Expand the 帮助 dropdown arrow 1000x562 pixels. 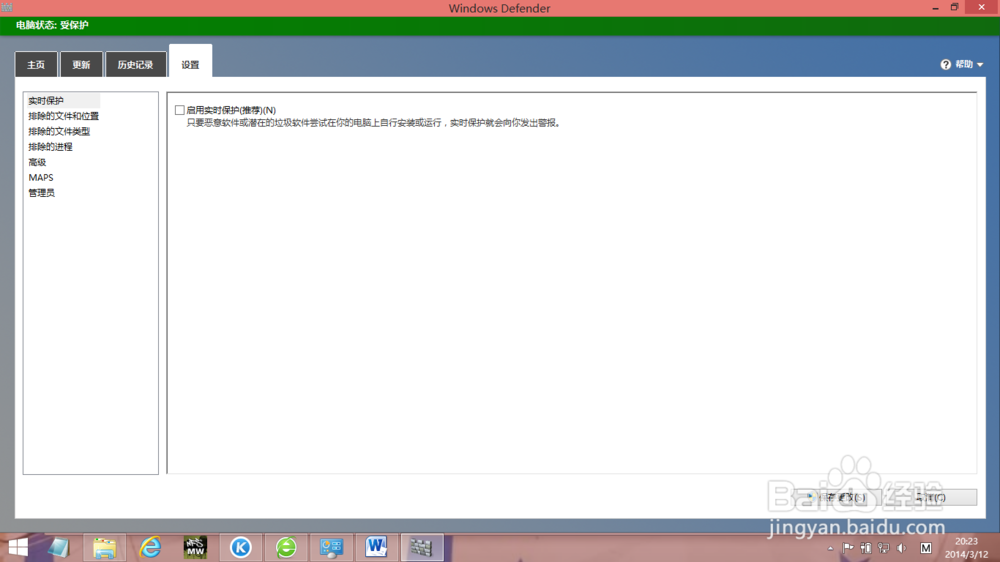tap(980, 64)
